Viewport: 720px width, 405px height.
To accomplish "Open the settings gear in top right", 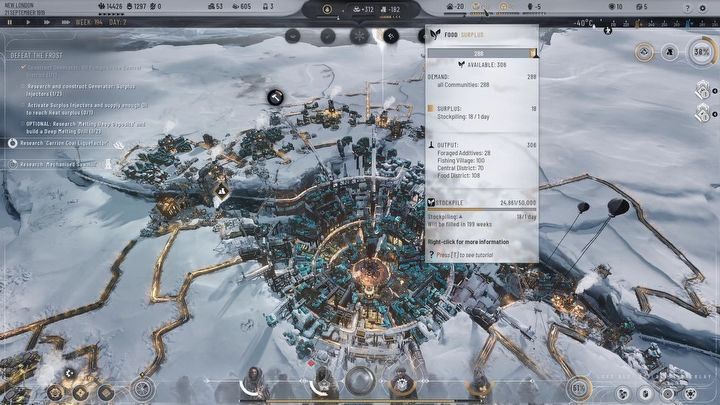I will tap(703, 8).
